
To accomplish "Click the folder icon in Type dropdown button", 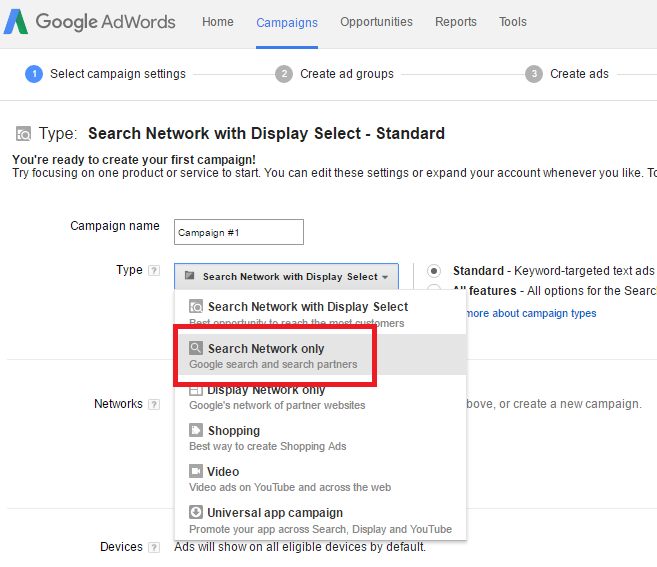I will pyautogui.click(x=190, y=275).
